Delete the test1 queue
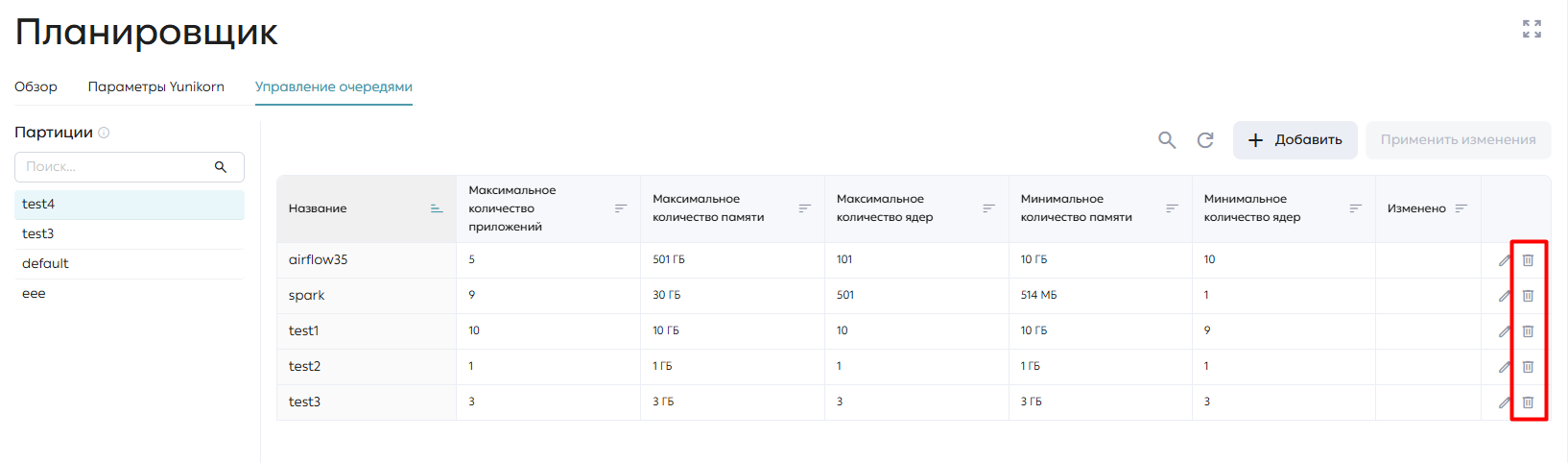Screen dimensions: 1568x463 (1528, 331)
